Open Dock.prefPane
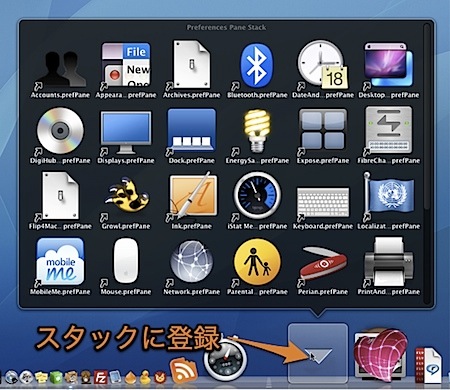Viewport: 450px width, 390px height. pos(192,131)
